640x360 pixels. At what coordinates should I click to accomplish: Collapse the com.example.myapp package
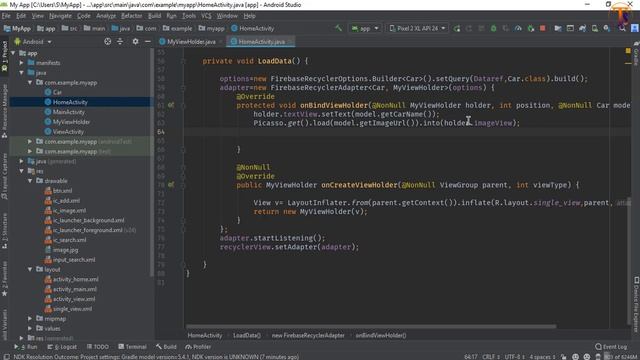tap(30, 82)
